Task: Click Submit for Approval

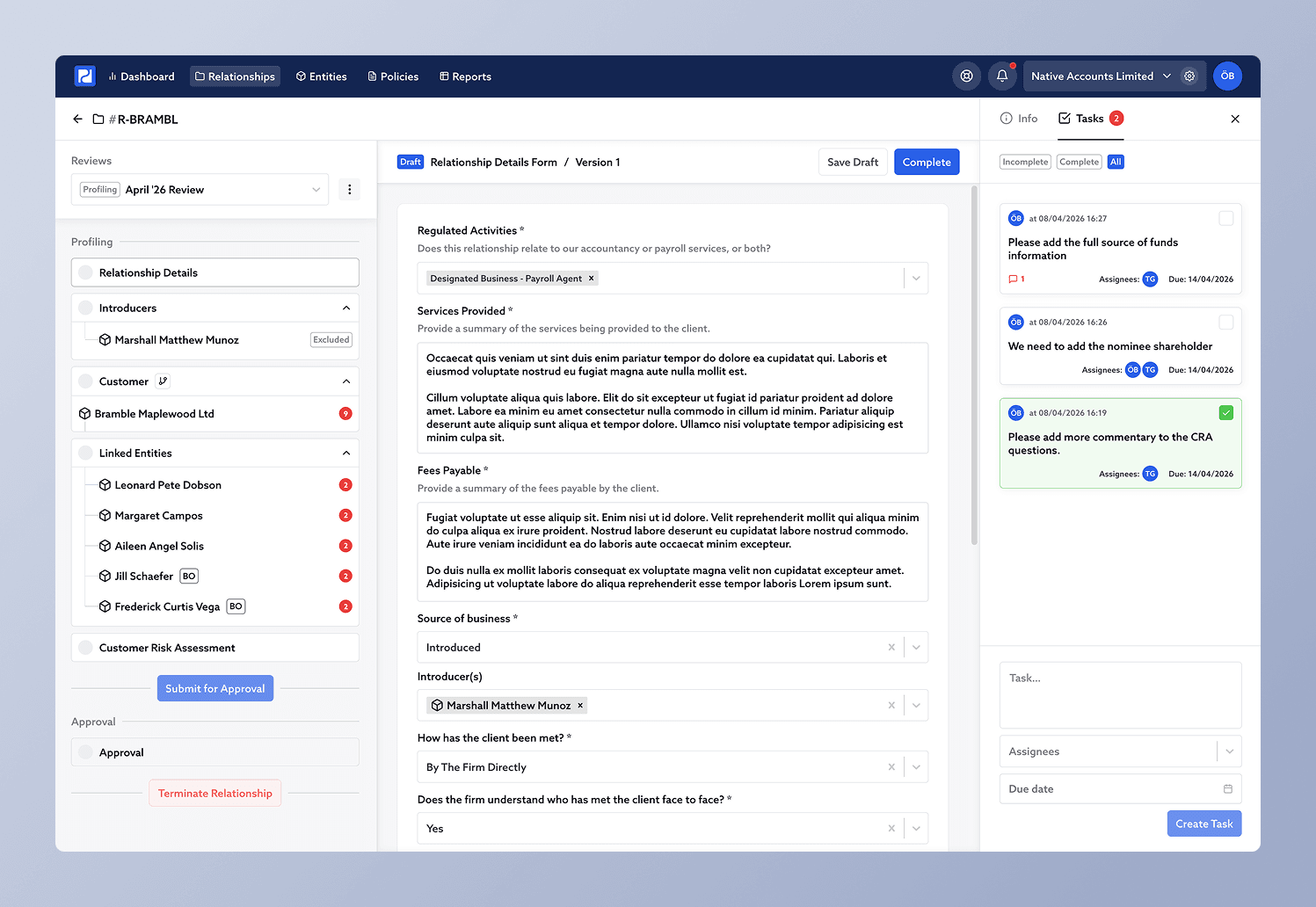Action: [215, 688]
